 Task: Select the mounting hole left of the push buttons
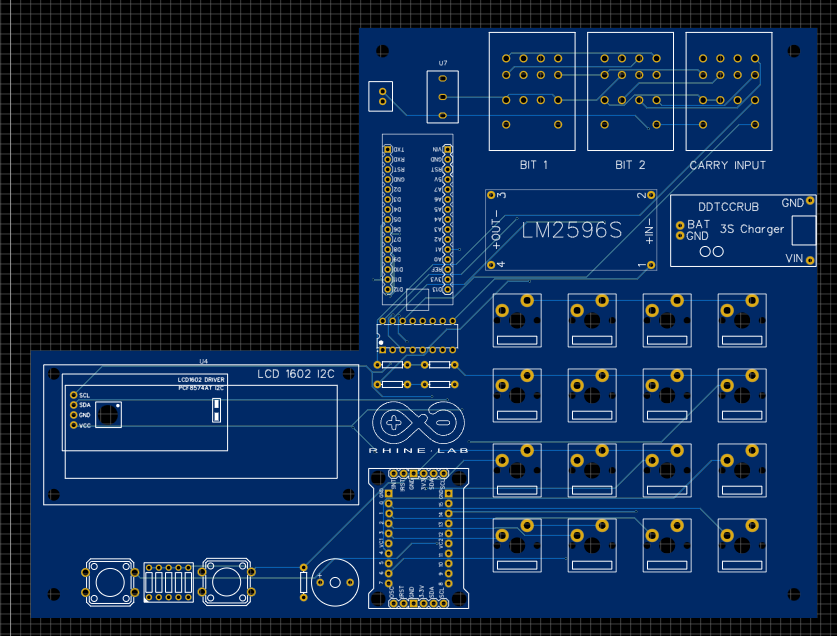click(x=54, y=594)
